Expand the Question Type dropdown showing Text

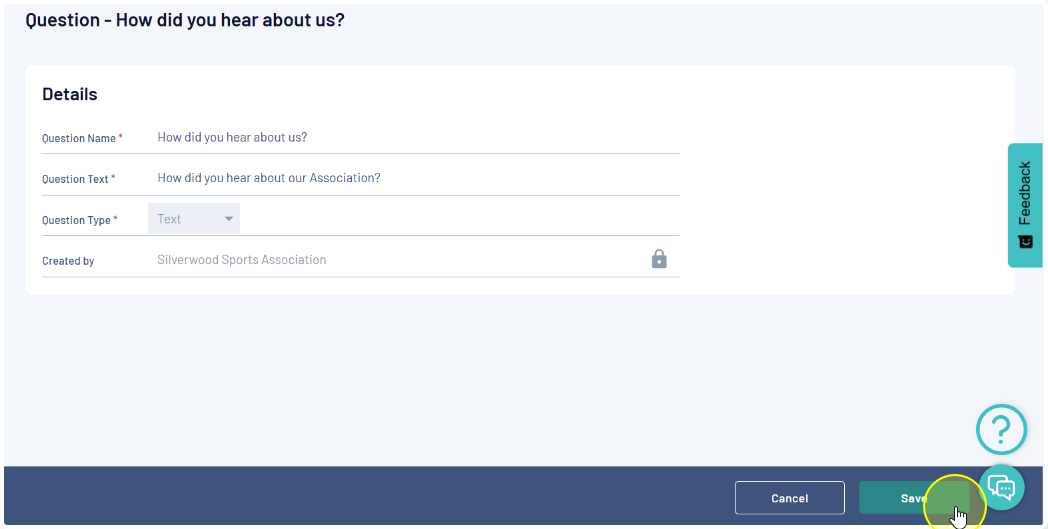(193, 219)
